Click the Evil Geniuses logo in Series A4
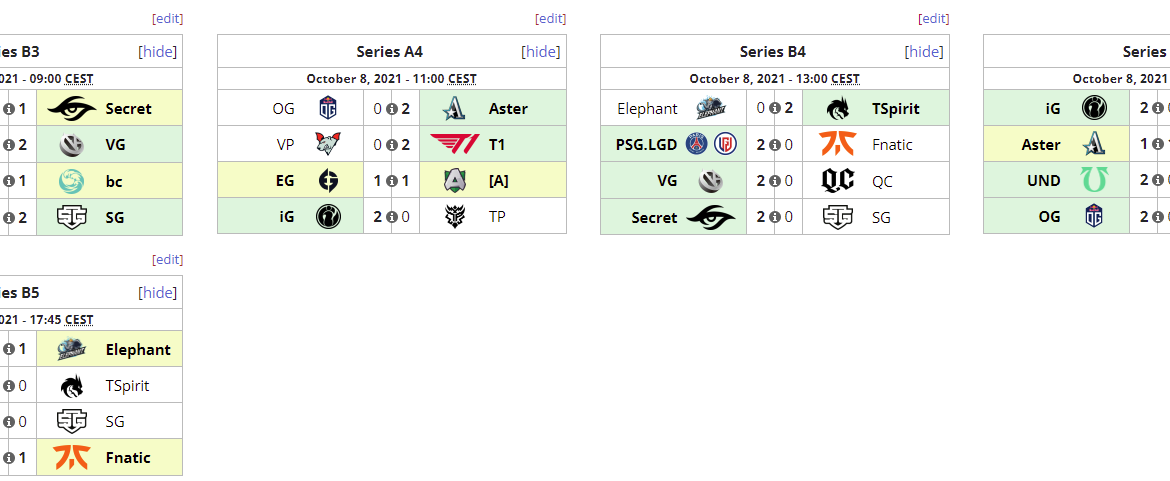 pos(329,180)
